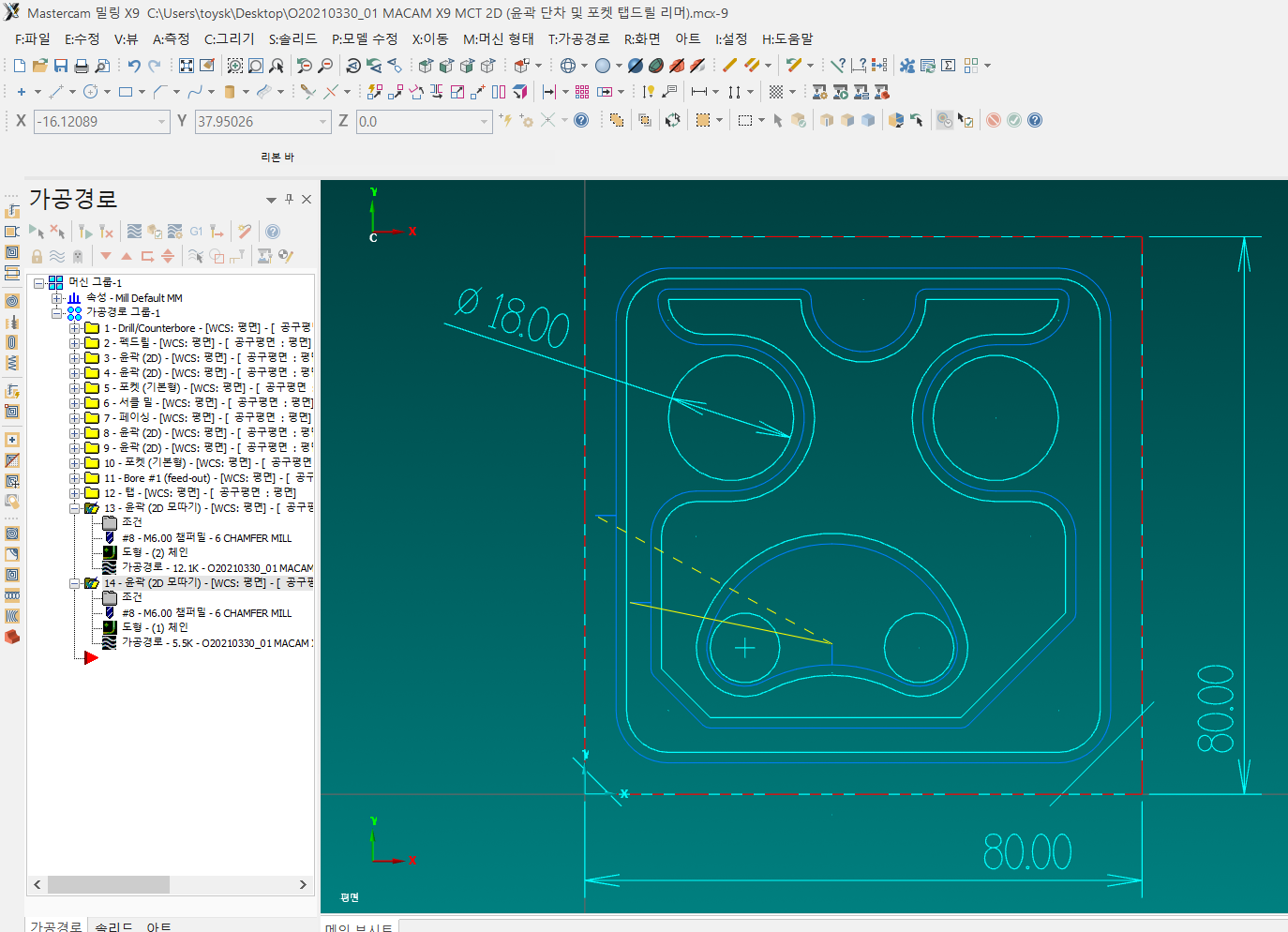Click the Create point icon
Screen dimensions: 1288x932
(21, 92)
